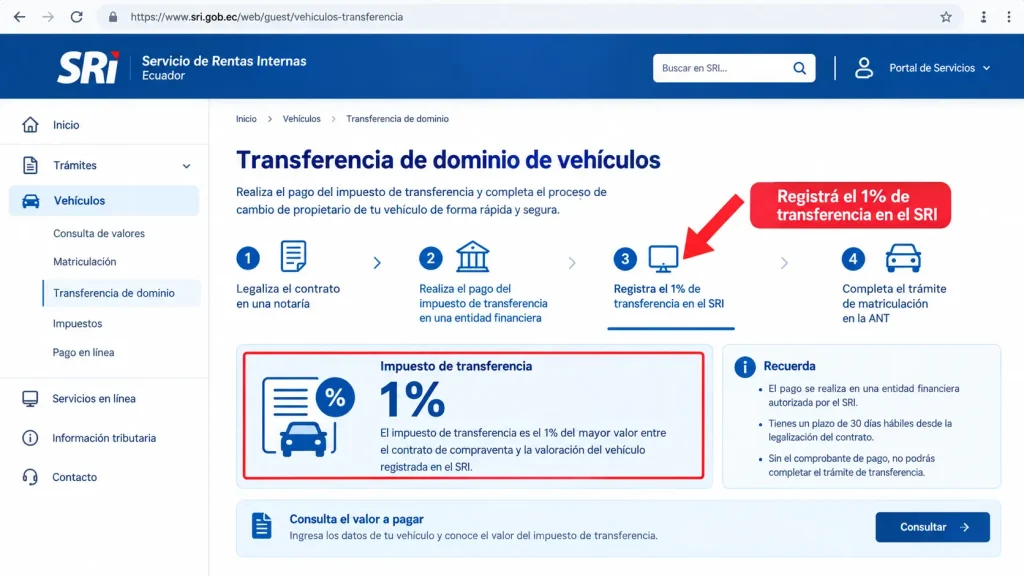Expand the Trámites chevron
Image resolution: width=1024 pixels, height=576 pixels.
[x=186, y=166]
